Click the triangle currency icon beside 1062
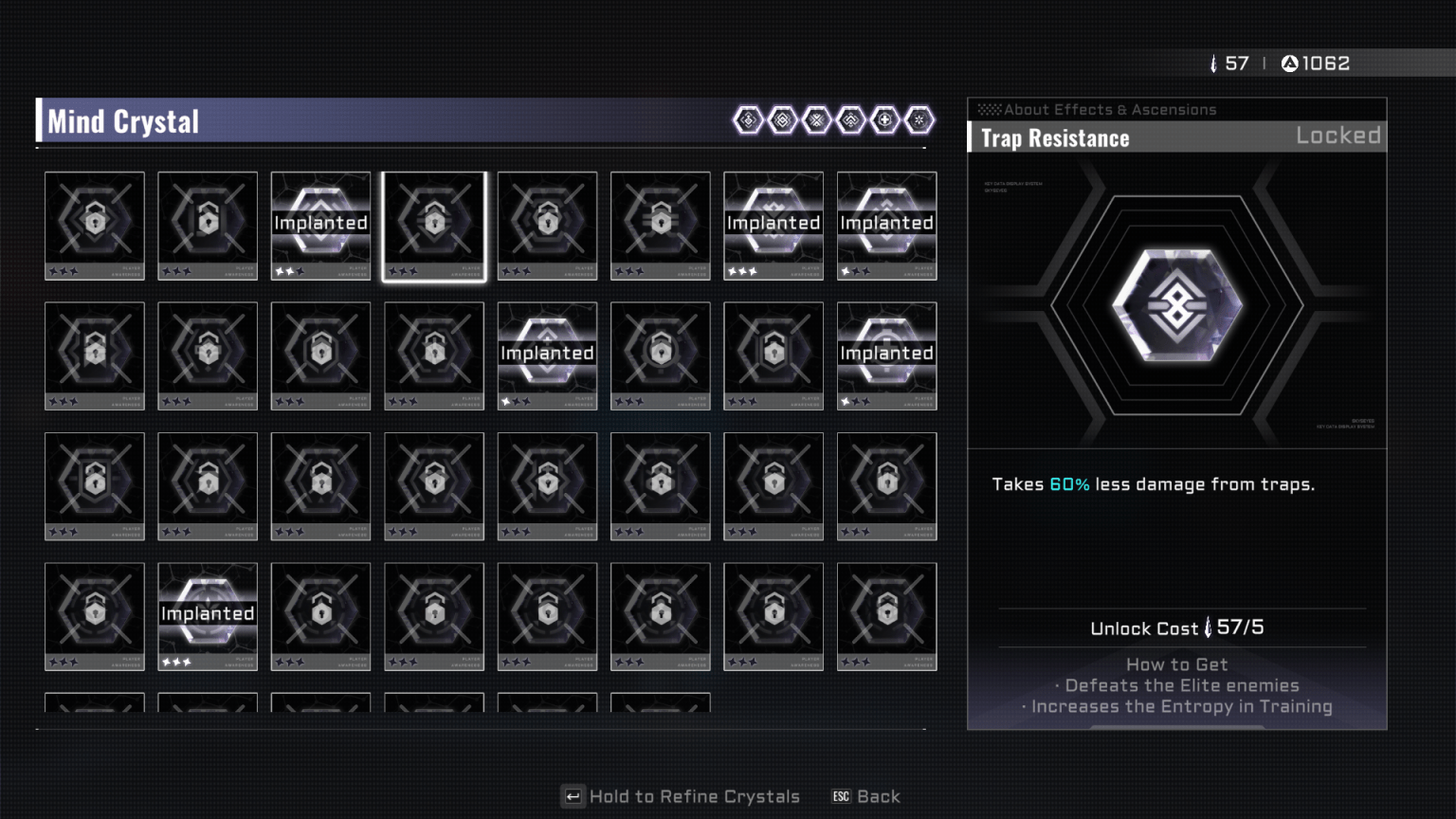Viewport: 1456px width, 819px height. [1289, 64]
